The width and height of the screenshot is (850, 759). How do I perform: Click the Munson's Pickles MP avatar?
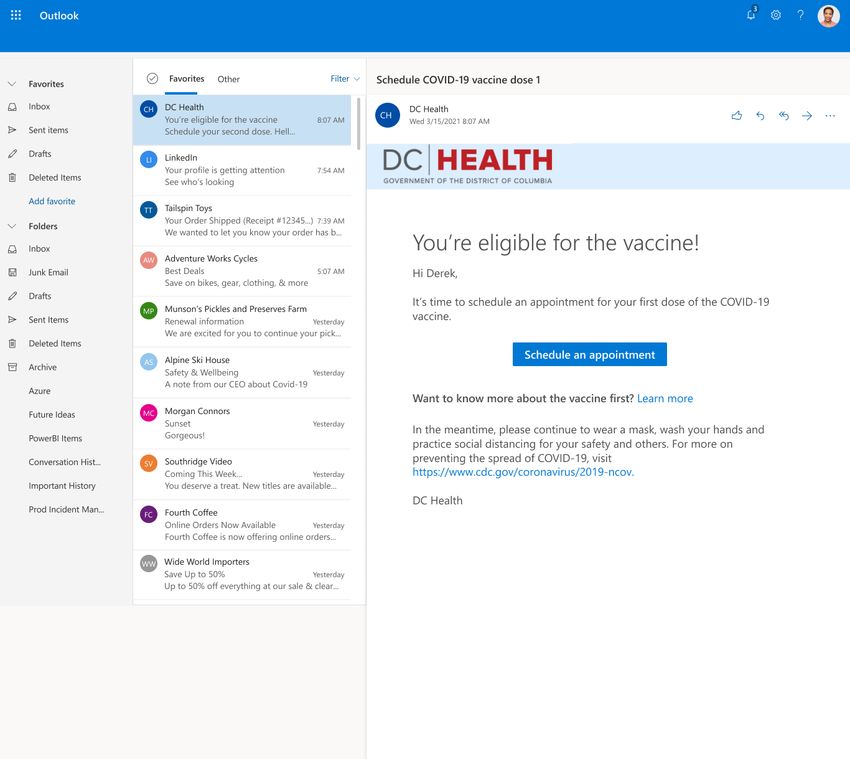149,311
